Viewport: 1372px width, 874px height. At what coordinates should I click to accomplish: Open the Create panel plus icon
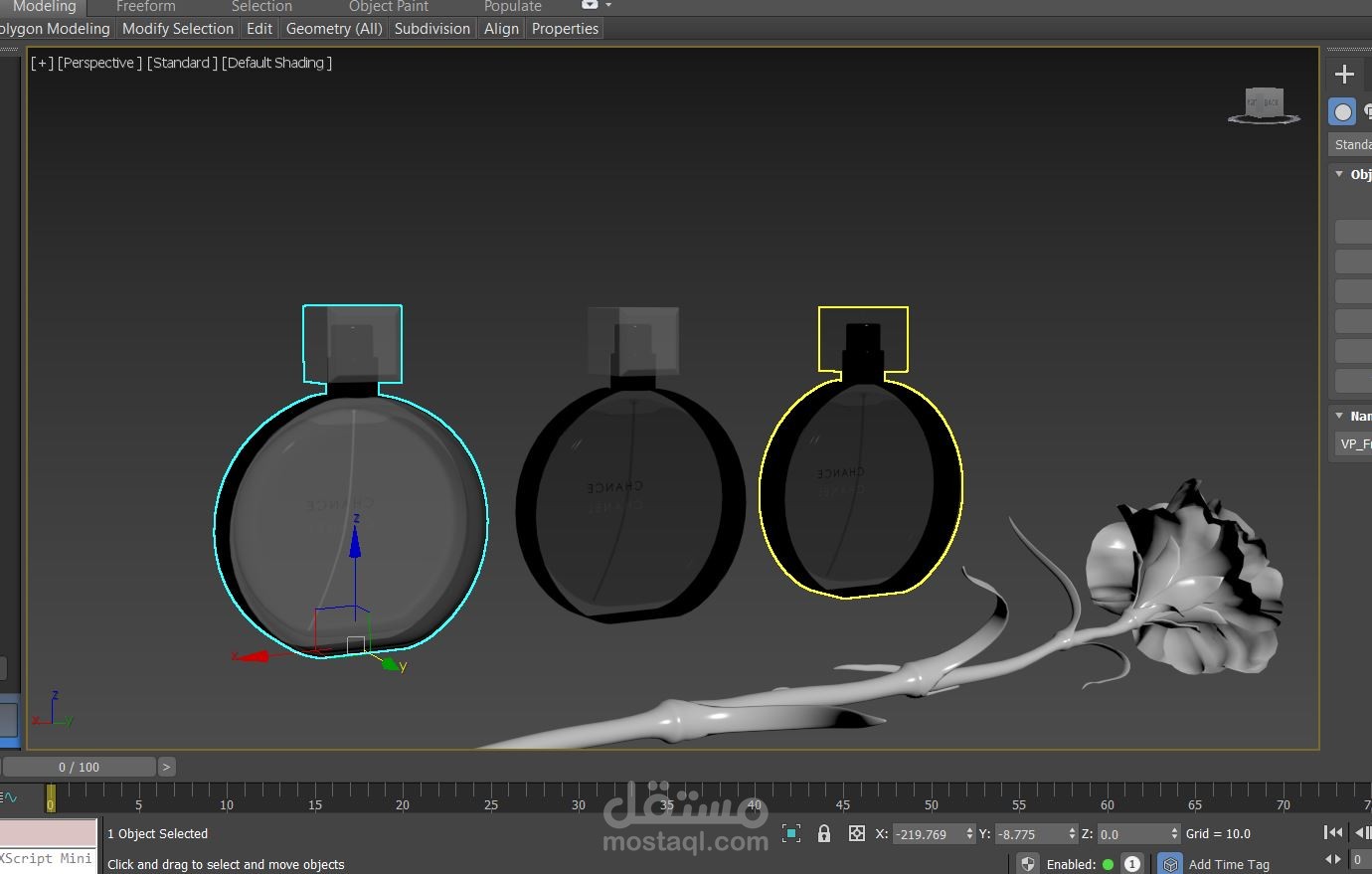pyautogui.click(x=1344, y=75)
